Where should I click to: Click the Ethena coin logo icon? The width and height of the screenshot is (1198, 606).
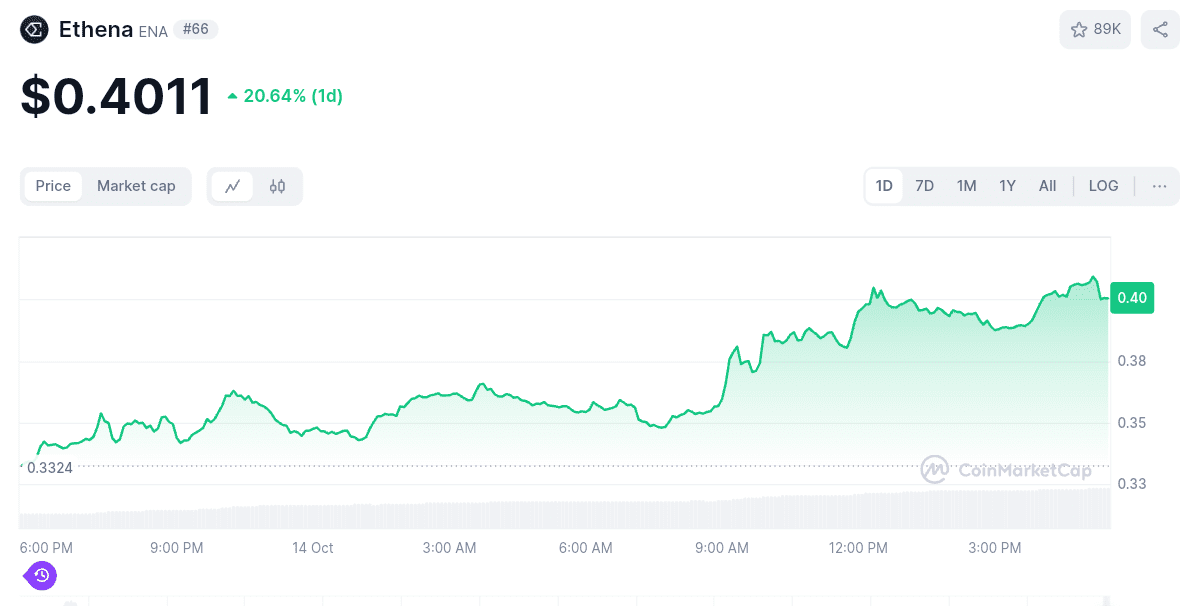(x=33, y=29)
